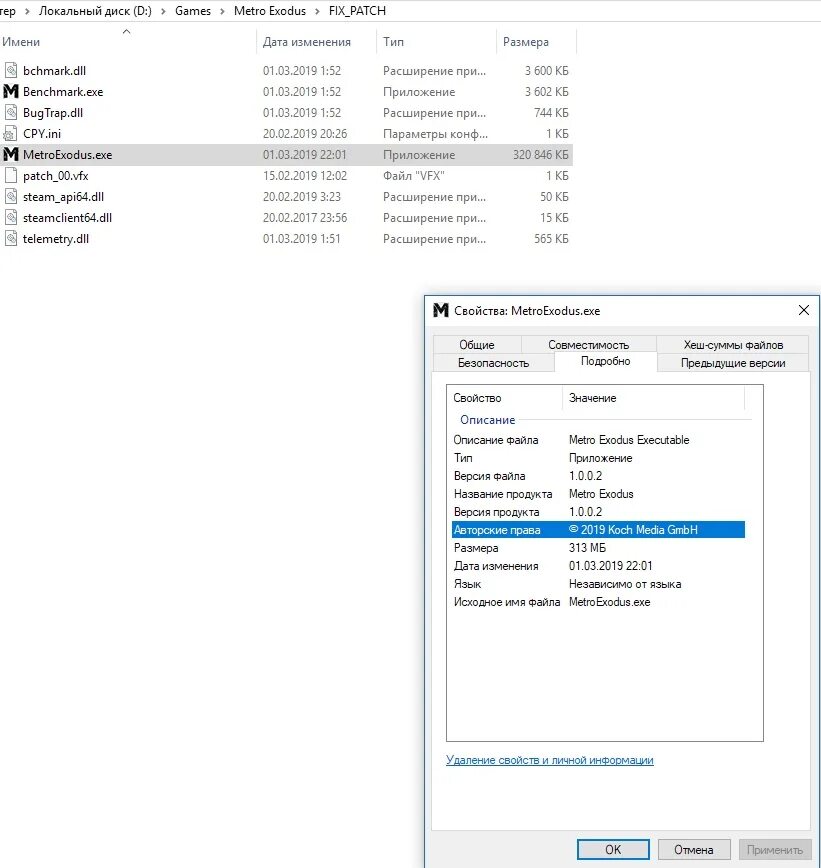Image resolution: width=821 pixels, height=868 pixels.
Task: Select the bchmark.dll file icon
Action: 11,70
